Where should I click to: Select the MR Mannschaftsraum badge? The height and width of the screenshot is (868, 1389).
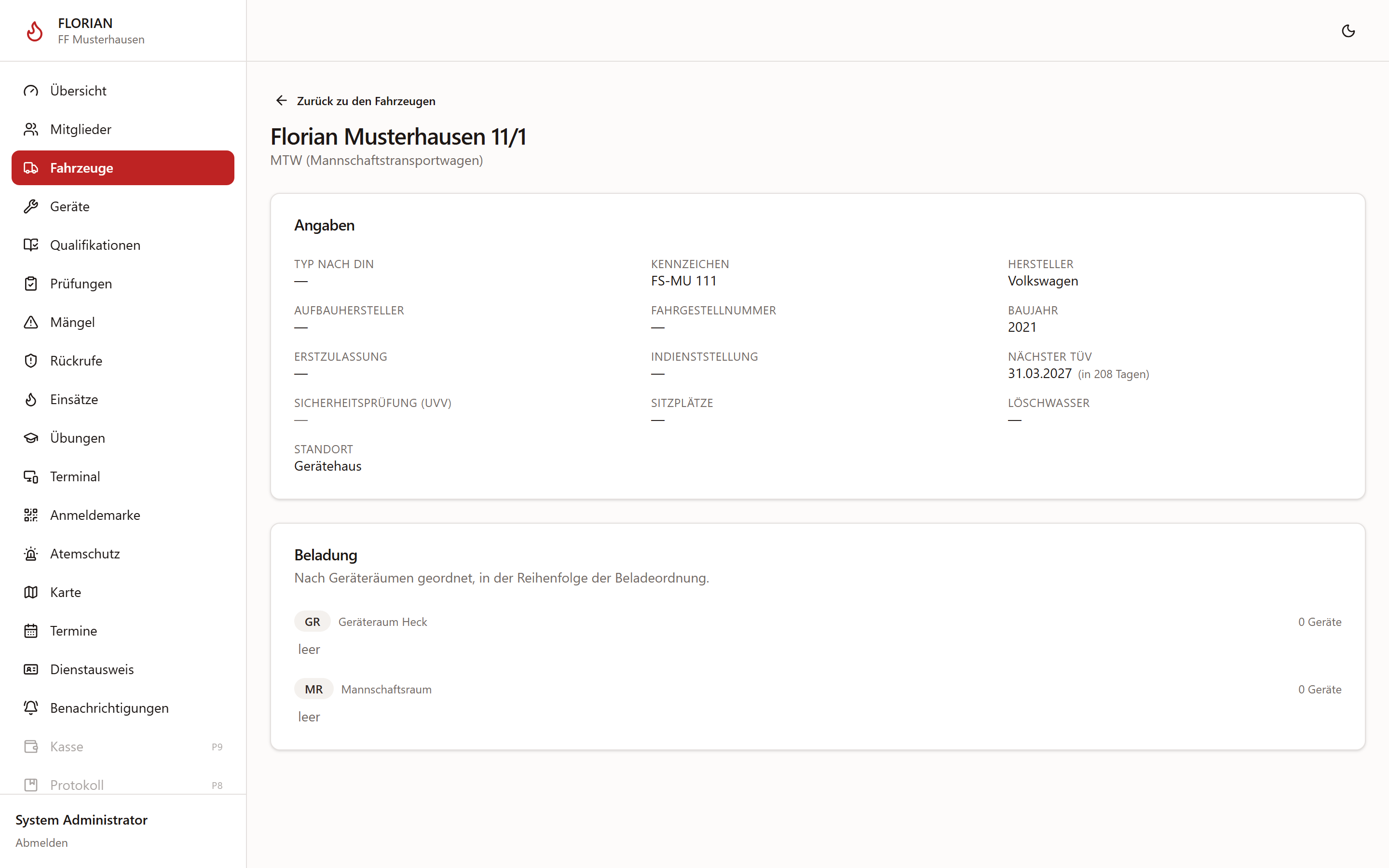[313, 689]
